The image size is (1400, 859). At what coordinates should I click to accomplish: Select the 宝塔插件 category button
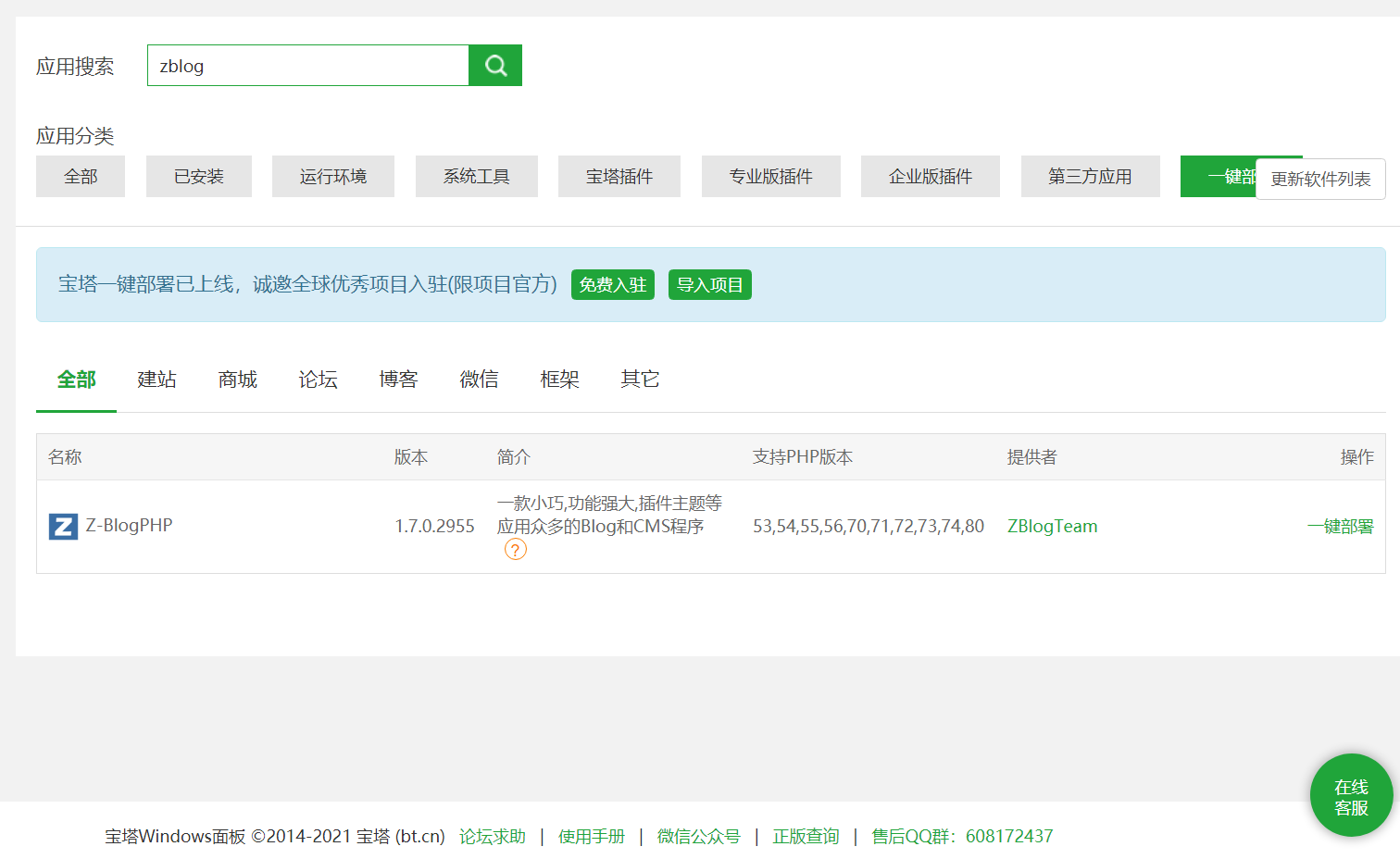click(x=619, y=177)
